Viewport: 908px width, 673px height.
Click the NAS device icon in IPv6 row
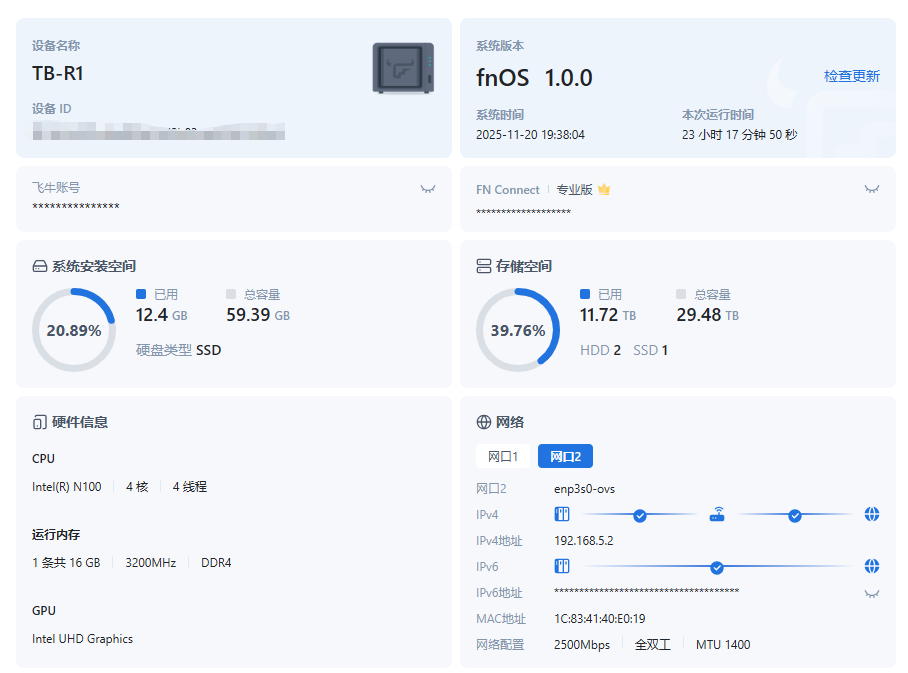click(562, 567)
